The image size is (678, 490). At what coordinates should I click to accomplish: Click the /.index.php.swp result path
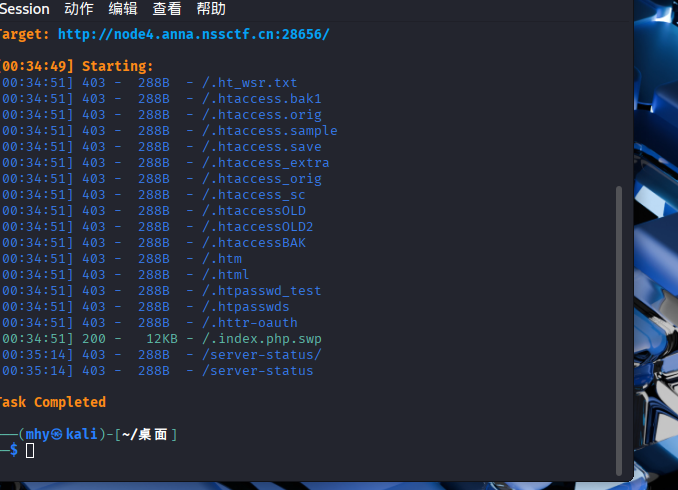point(261,339)
